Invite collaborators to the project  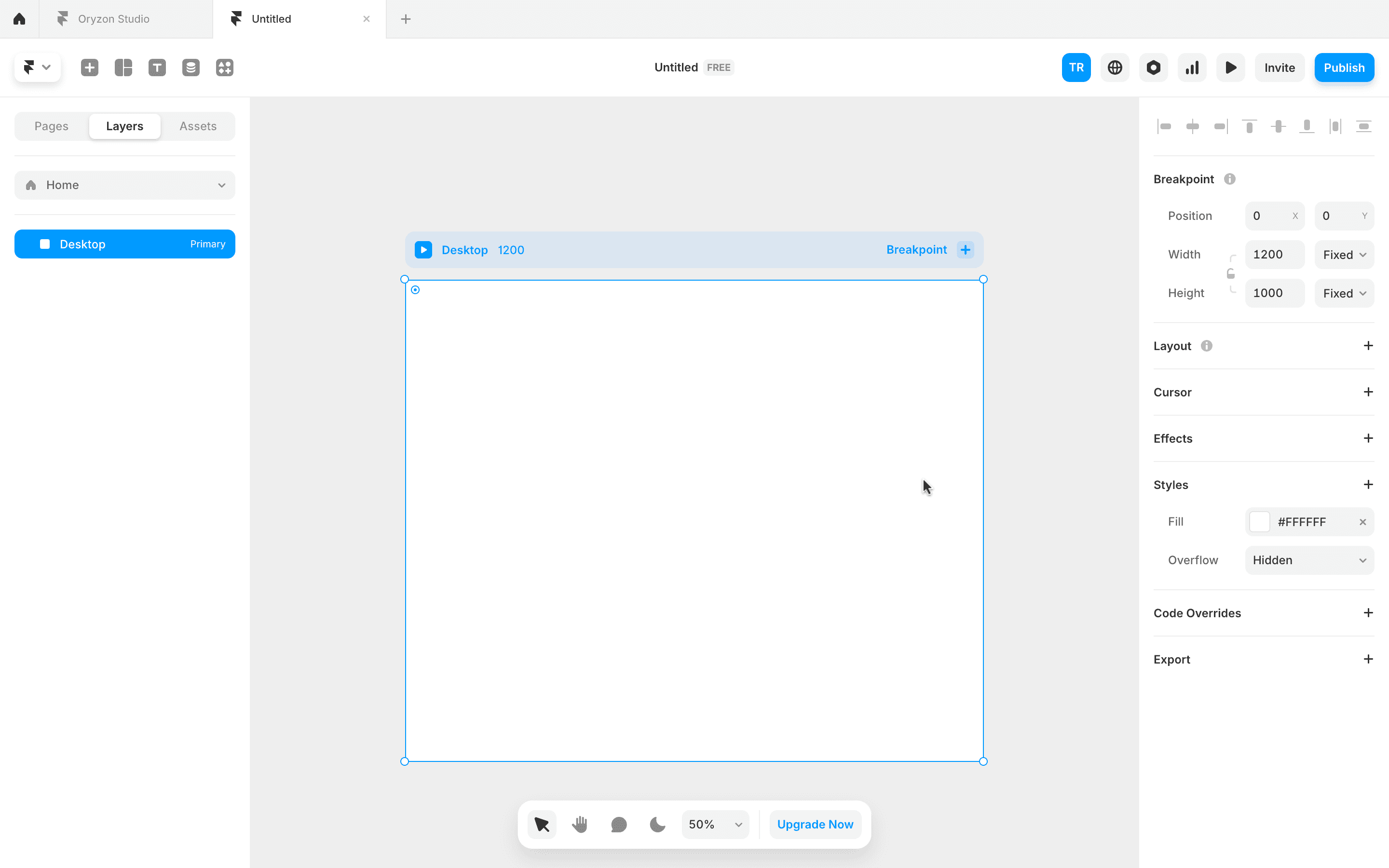coord(1280,67)
